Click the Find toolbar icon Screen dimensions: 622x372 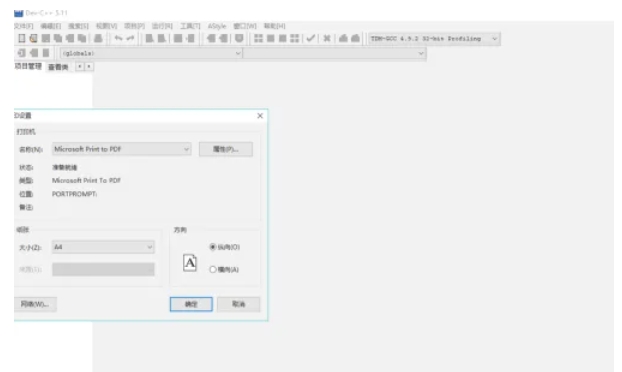tap(149, 38)
